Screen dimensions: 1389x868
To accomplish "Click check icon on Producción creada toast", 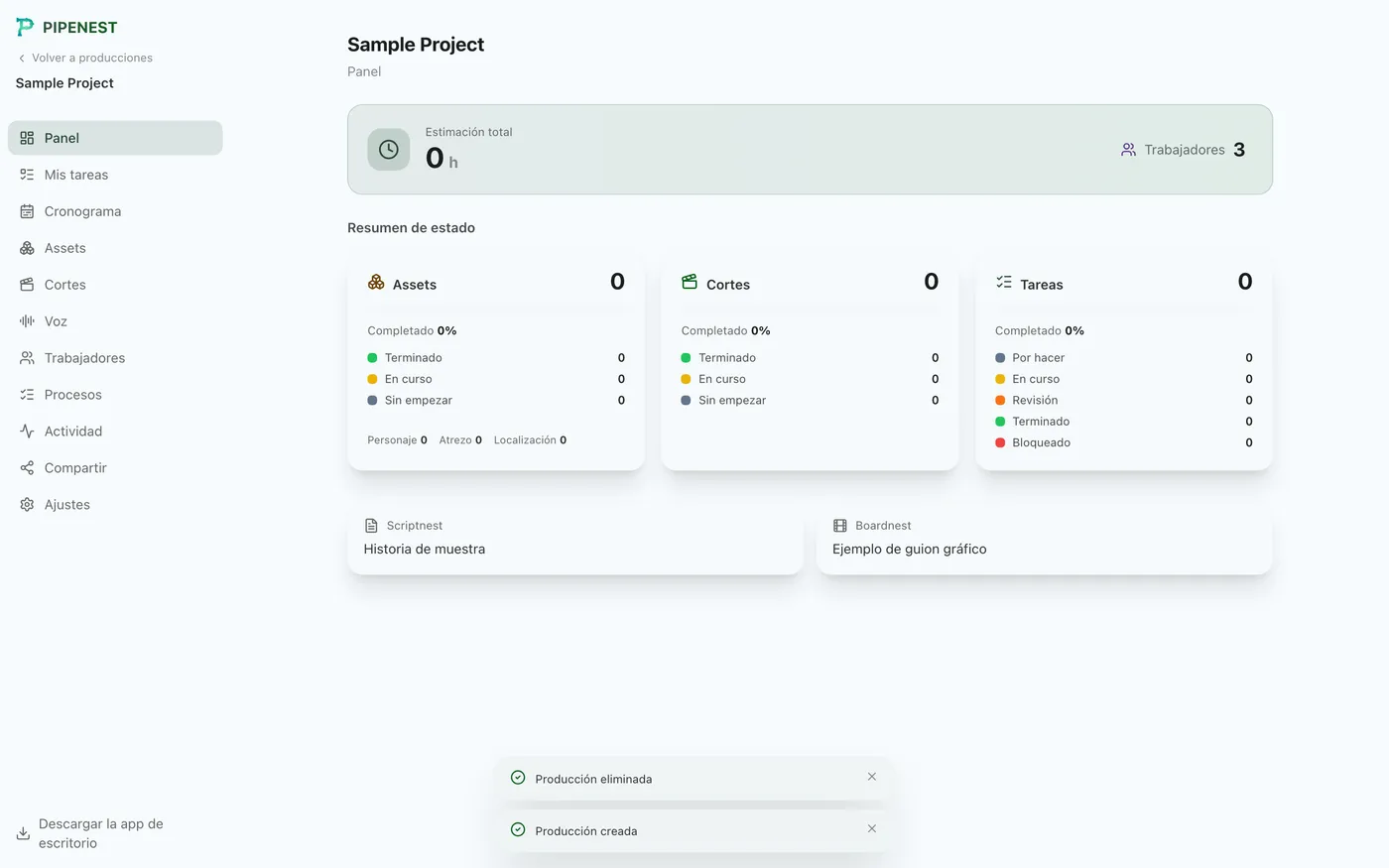I will click(518, 829).
